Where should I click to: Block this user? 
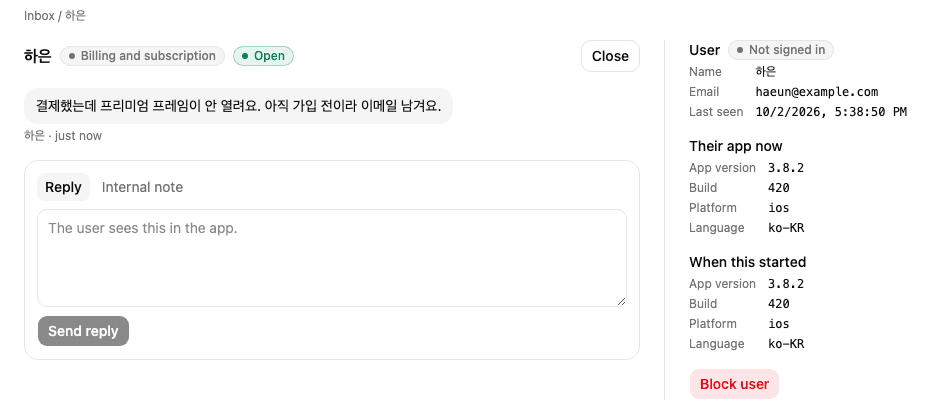(734, 384)
